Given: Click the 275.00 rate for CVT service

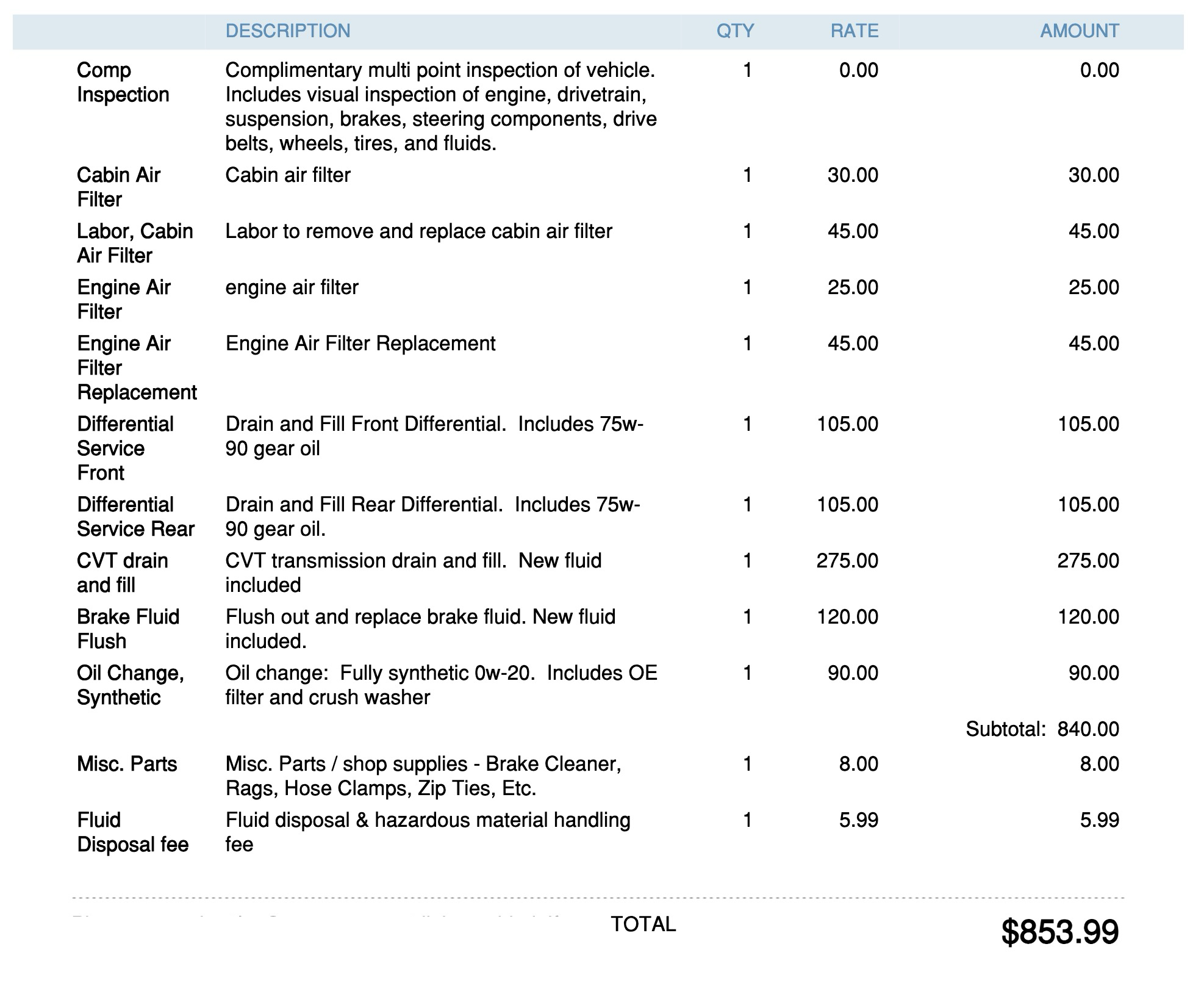Looking at the screenshot, I should click(847, 561).
